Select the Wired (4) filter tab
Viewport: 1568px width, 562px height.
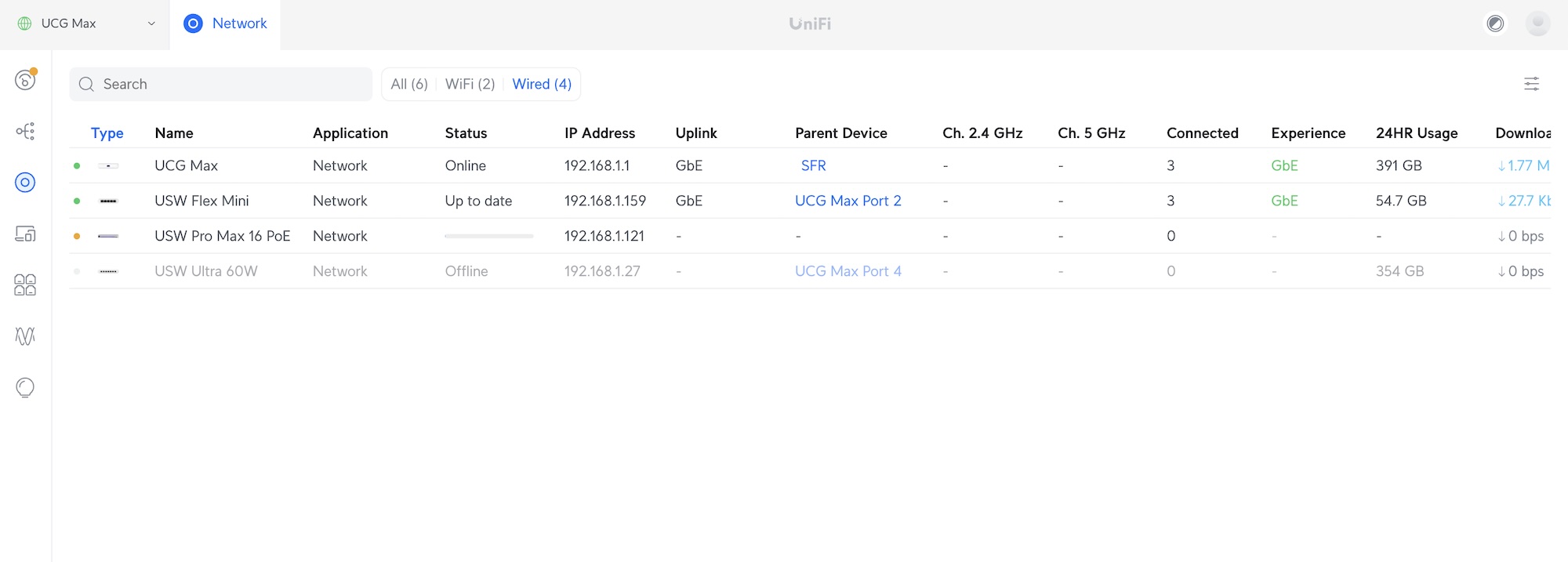[542, 85]
